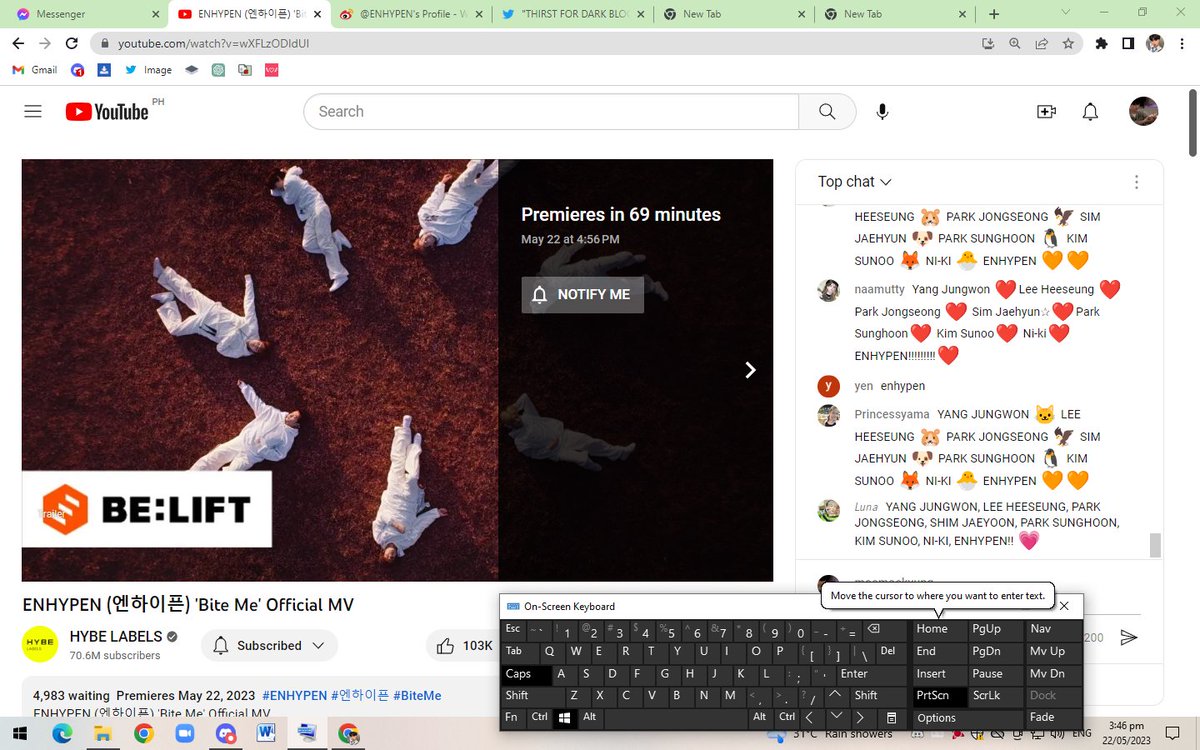Viewport: 1200px width, 750px height.
Task: Bookmark this page with star icon
Action: (x=1068, y=43)
